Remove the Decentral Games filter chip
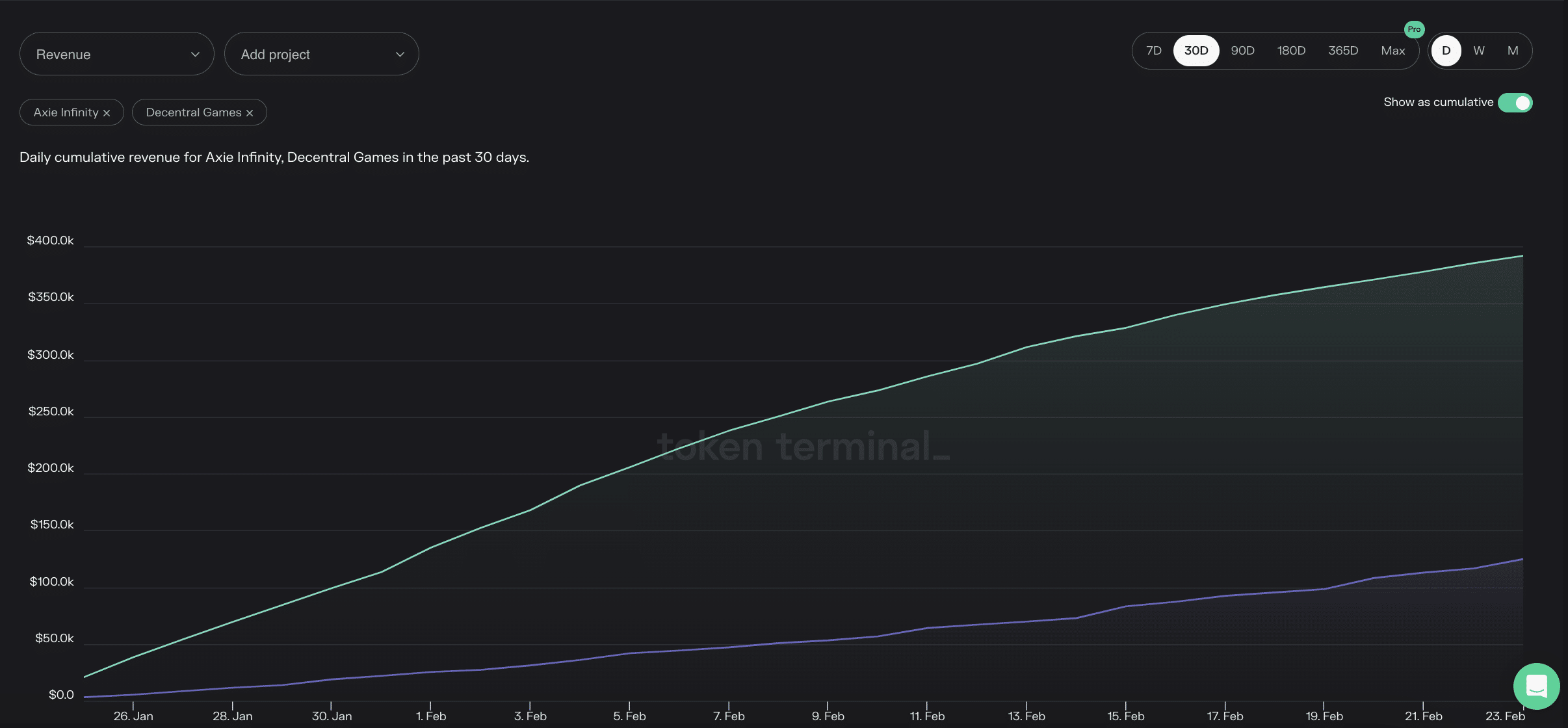Viewport: 1568px width, 728px height. 250,112
